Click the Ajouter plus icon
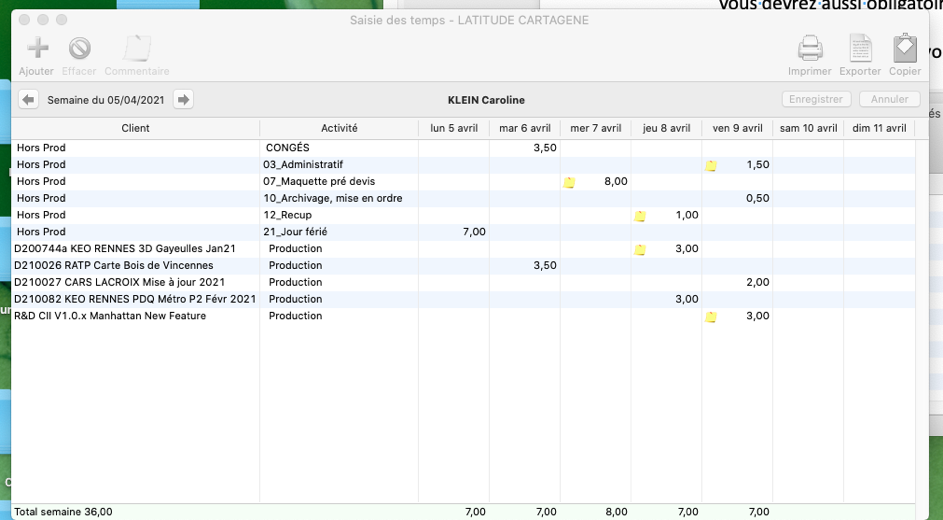 point(37,48)
